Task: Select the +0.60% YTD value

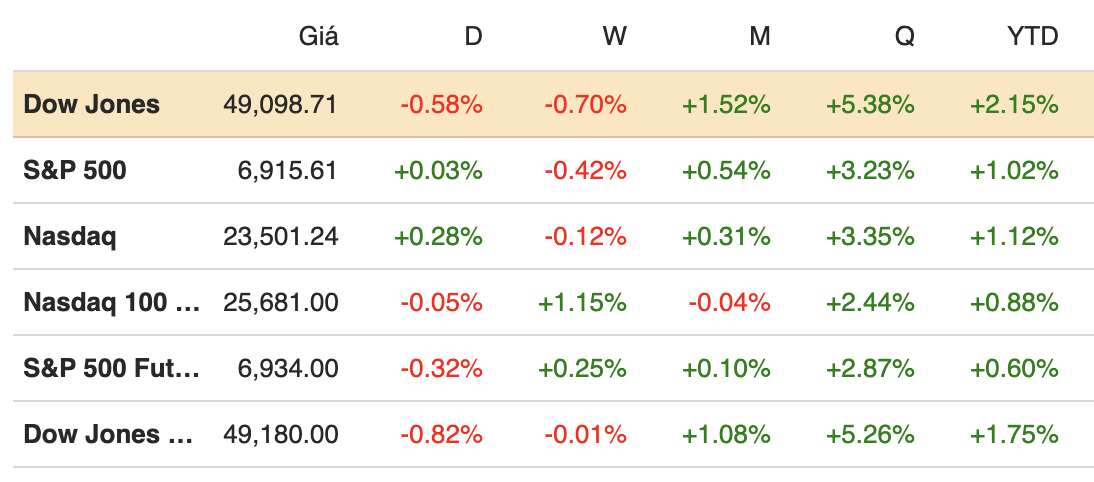Action: (1014, 368)
